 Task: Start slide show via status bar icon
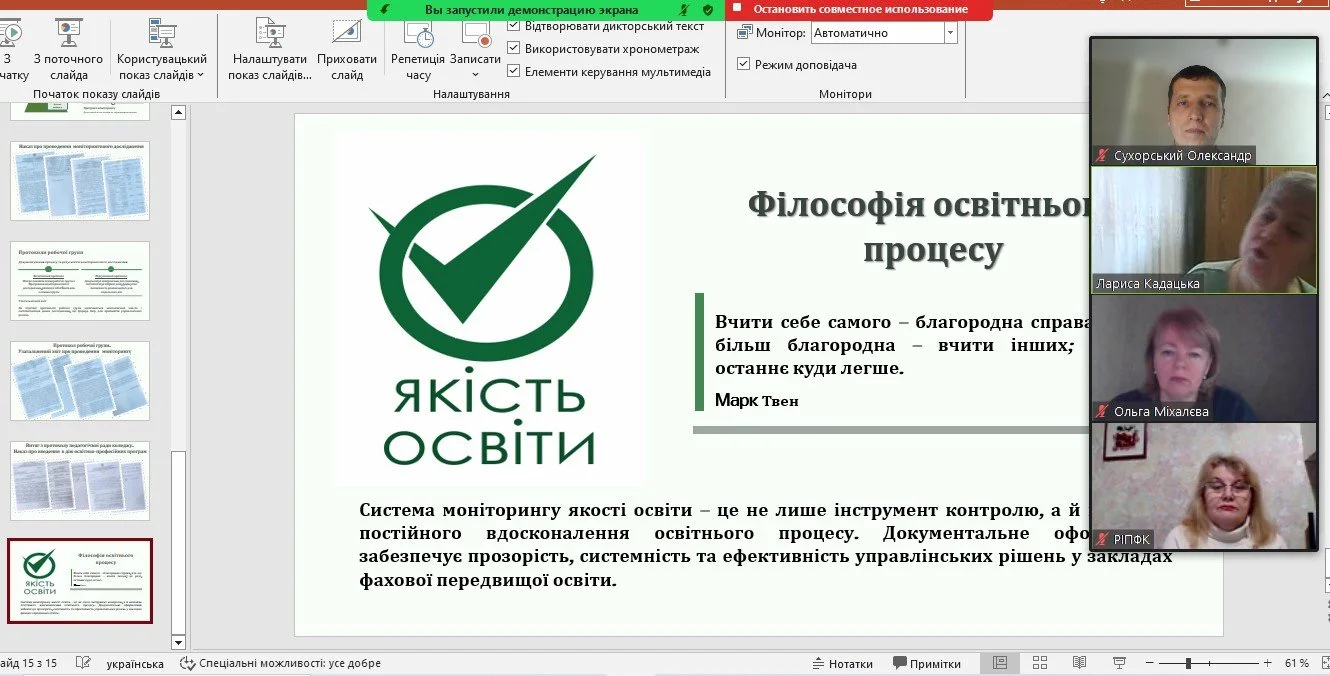point(1119,662)
